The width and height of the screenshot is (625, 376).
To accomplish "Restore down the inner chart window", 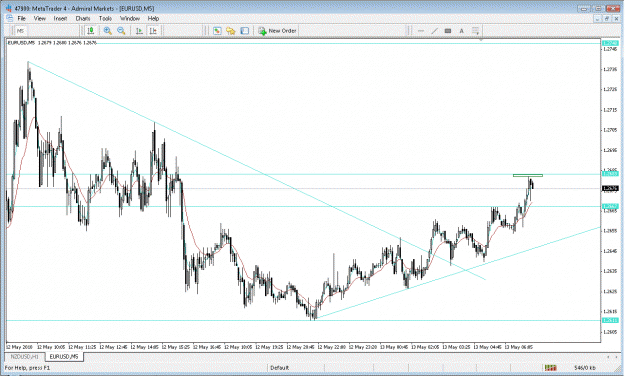I will pos(607,18).
